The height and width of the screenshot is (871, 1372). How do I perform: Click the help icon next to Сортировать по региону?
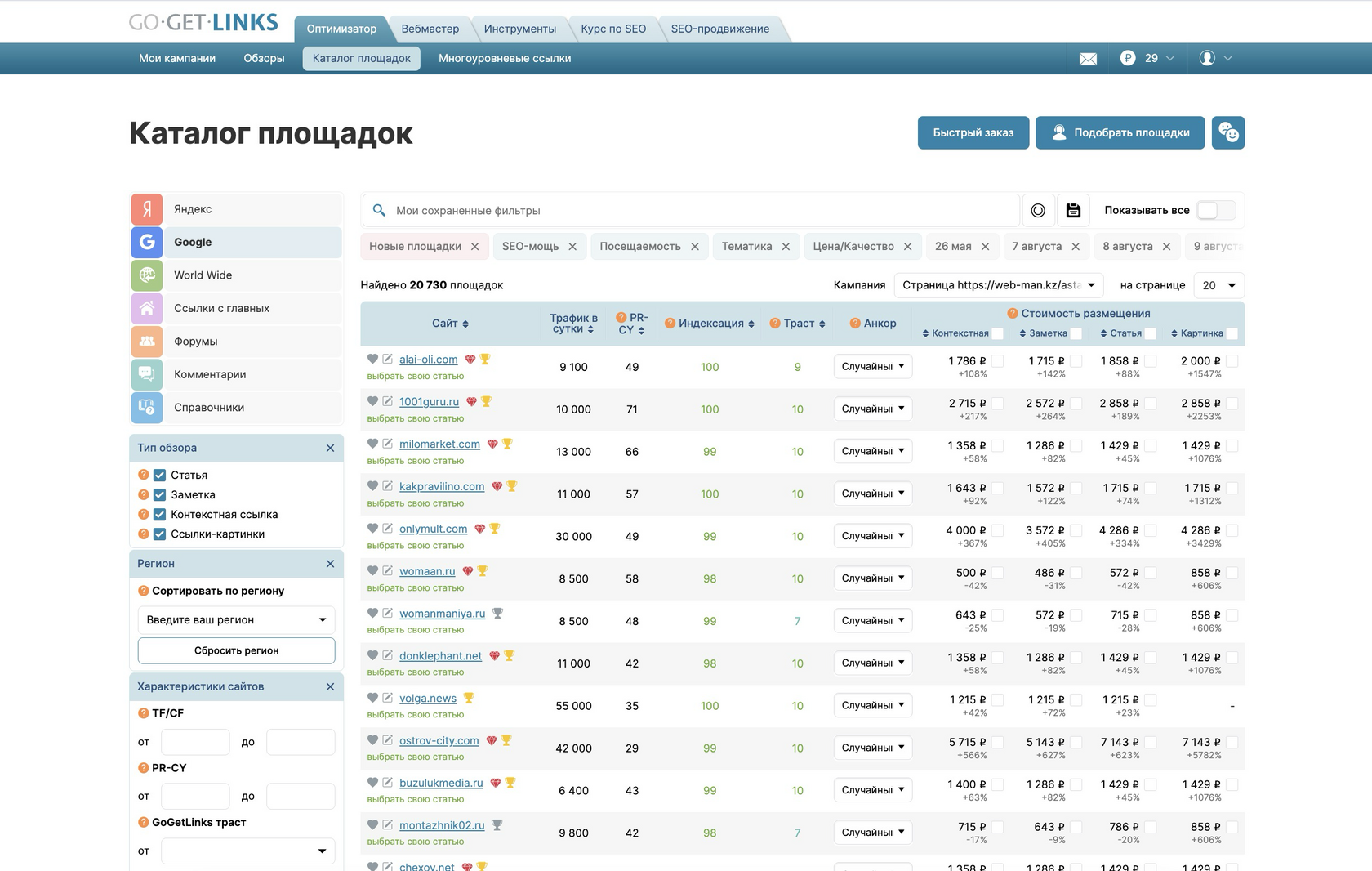[x=144, y=591]
